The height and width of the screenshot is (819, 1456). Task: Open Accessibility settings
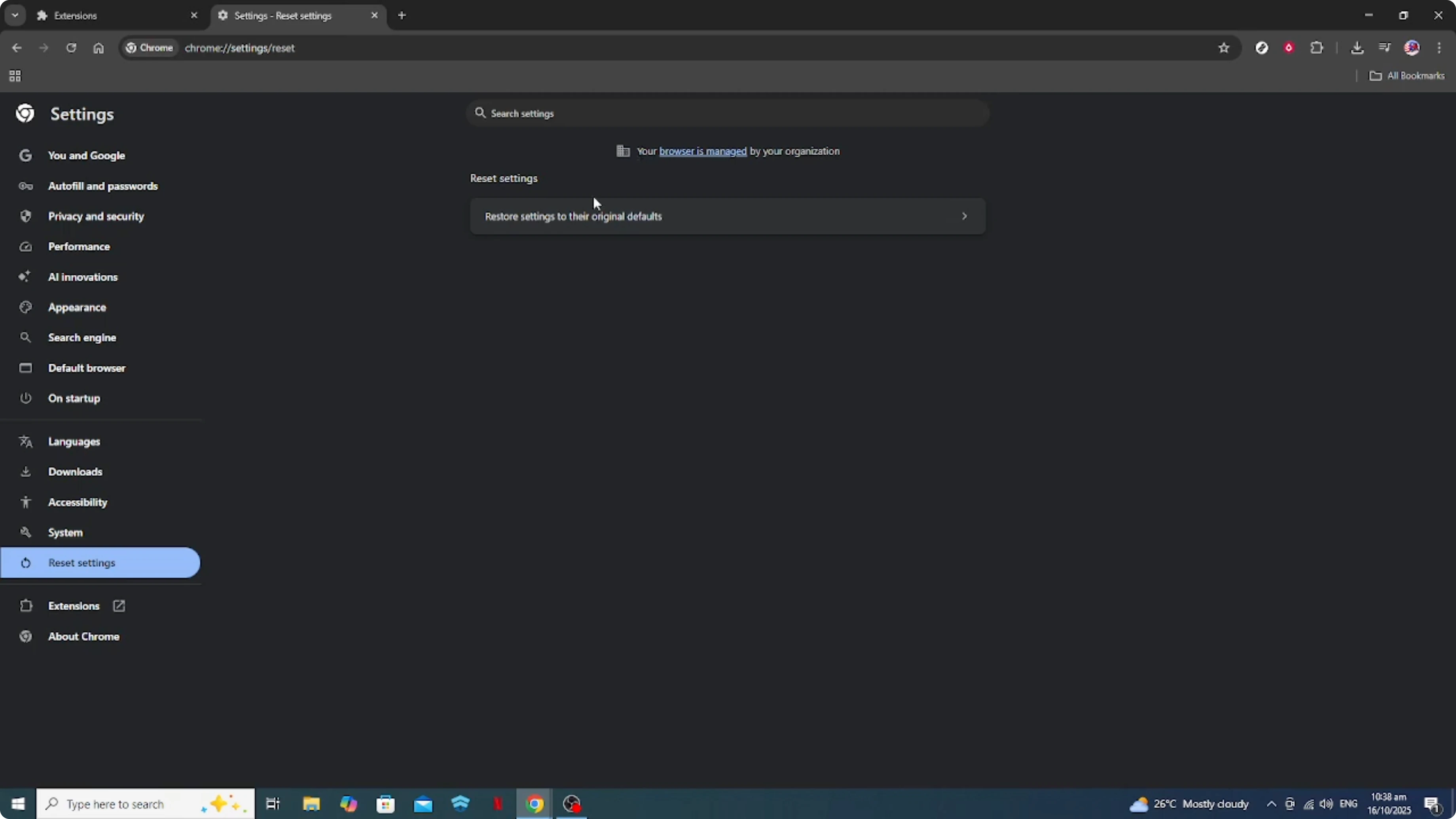78,502
